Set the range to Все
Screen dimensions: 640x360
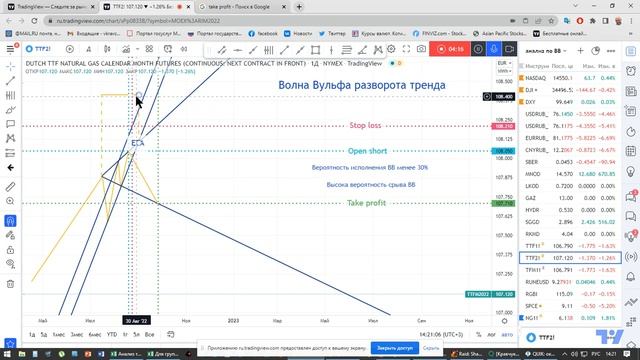150,335
